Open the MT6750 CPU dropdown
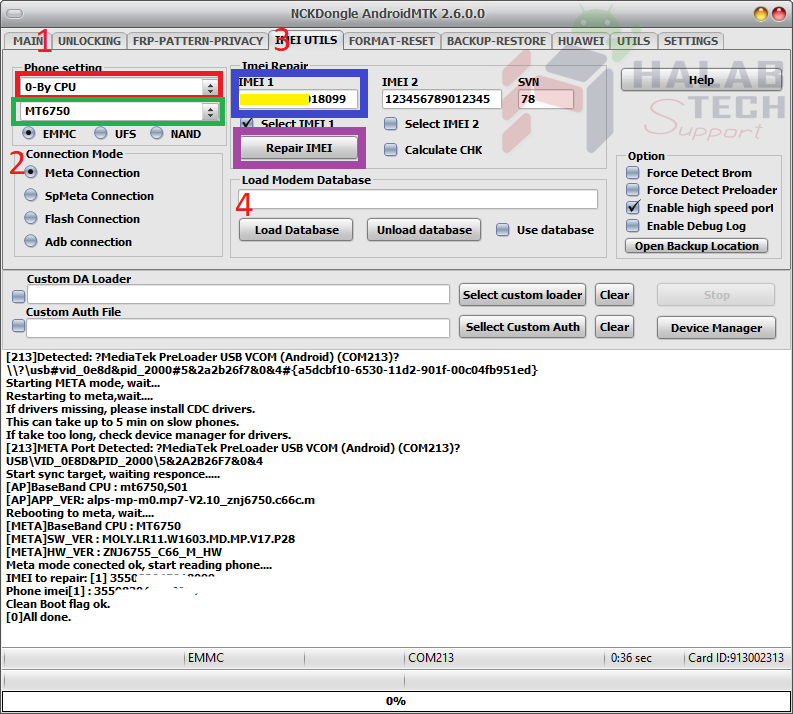793x714 pixels. [x=119, y=111]
